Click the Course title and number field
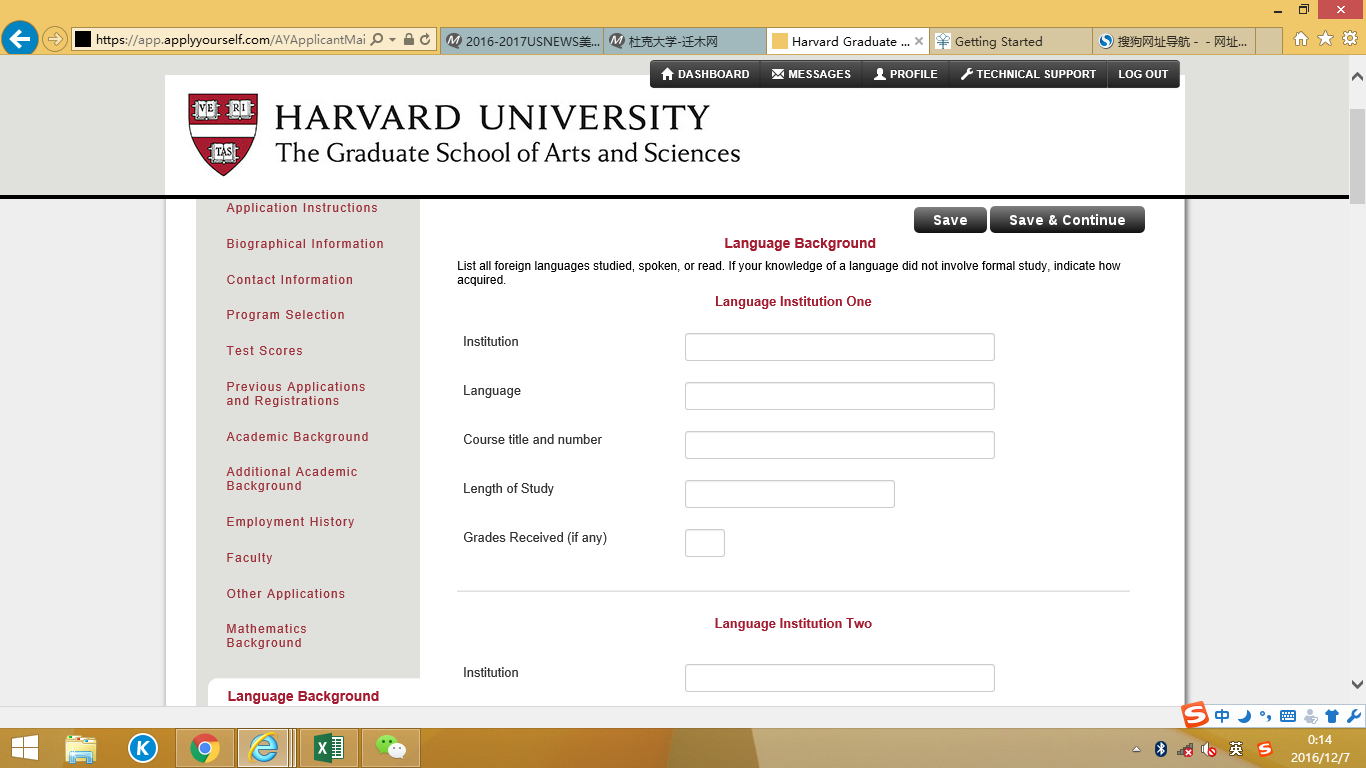The height and width of the screenshot is (768, 1366). (x=840, y=445)
